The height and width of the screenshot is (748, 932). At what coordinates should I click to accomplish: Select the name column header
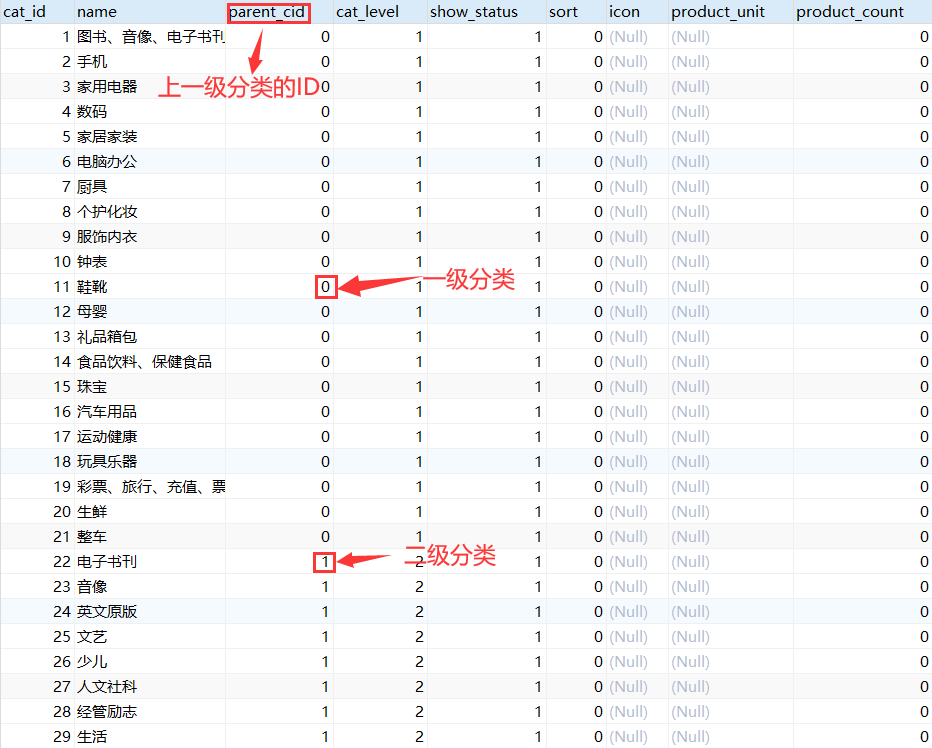point(97,12)
